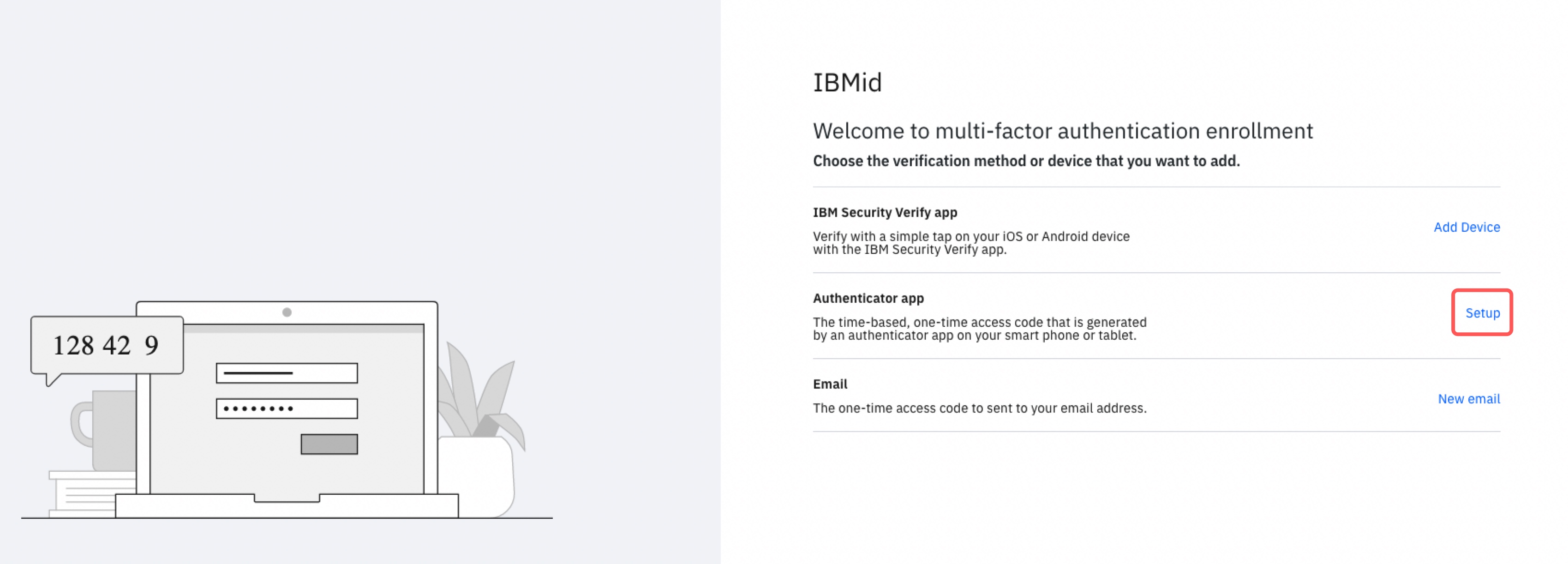Click the laptop base illustration
Screen dimensions: 1568x564
[x=287, y=505]
